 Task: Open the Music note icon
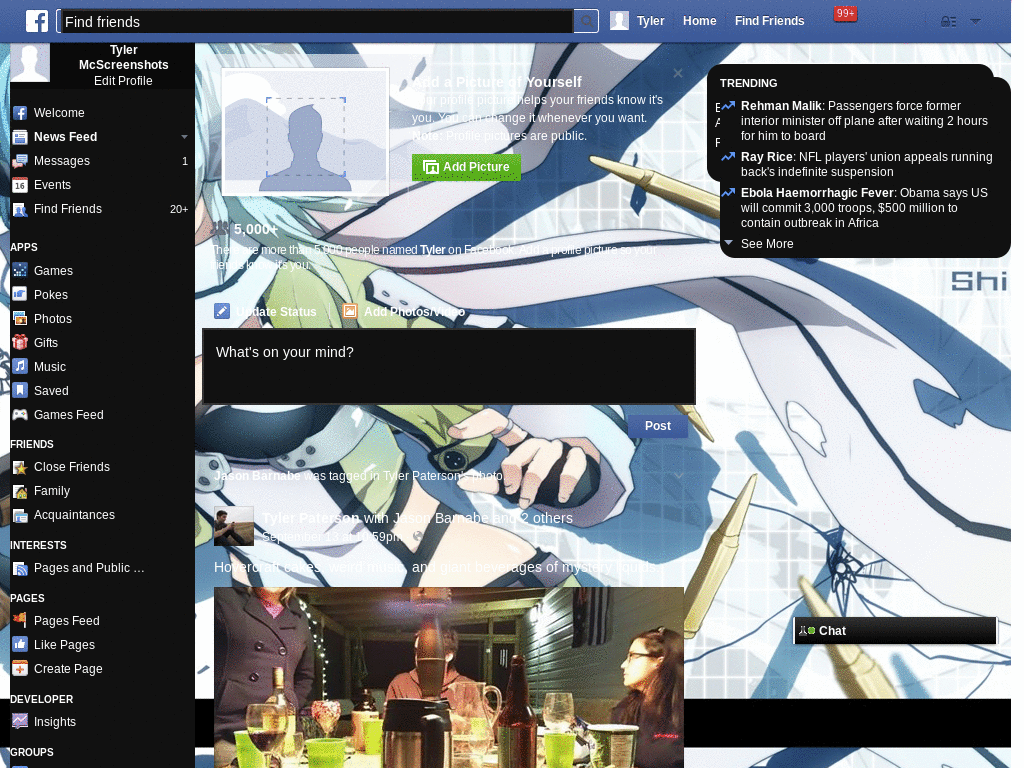point(20,367)
